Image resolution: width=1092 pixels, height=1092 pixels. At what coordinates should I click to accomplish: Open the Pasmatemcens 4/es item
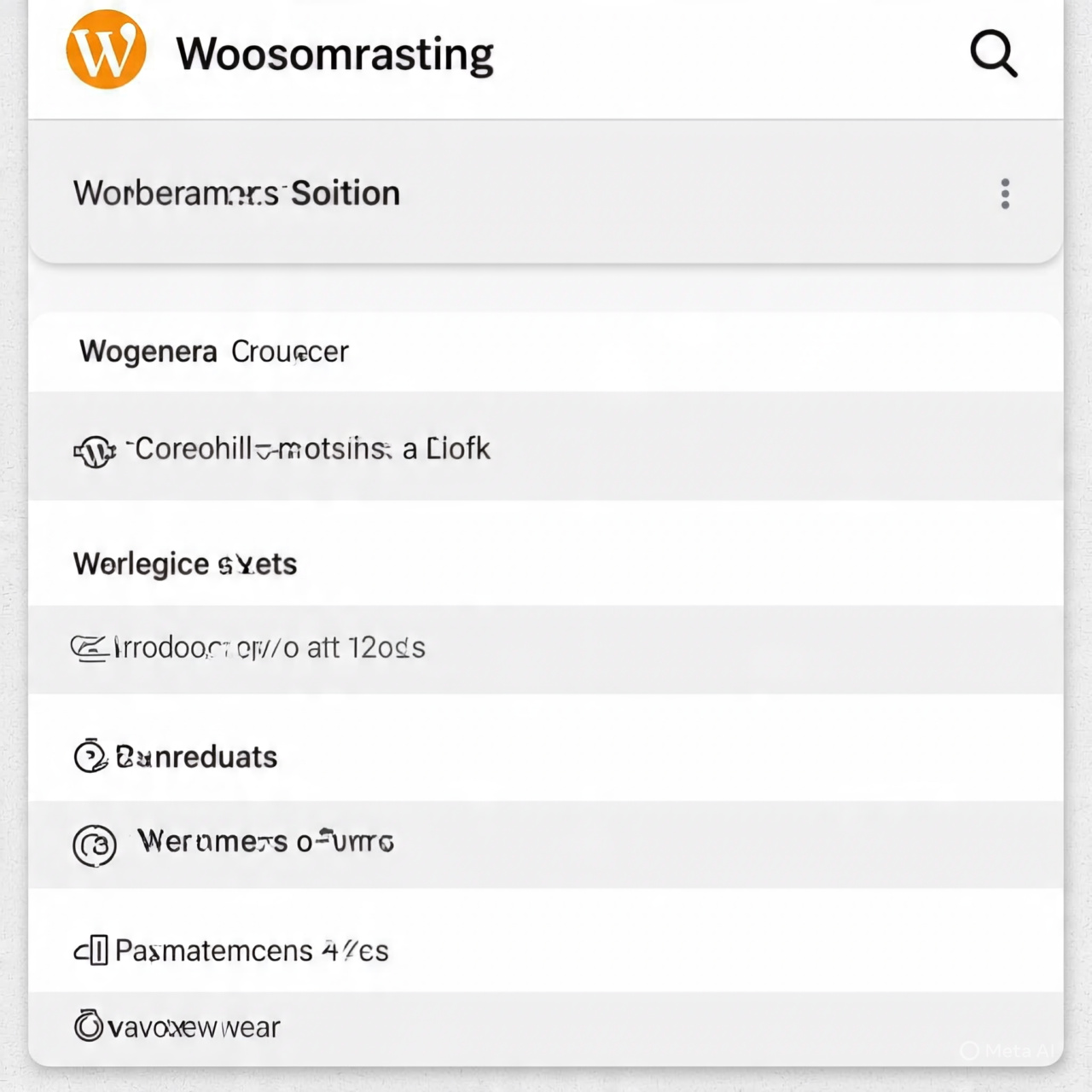(252, 950)
